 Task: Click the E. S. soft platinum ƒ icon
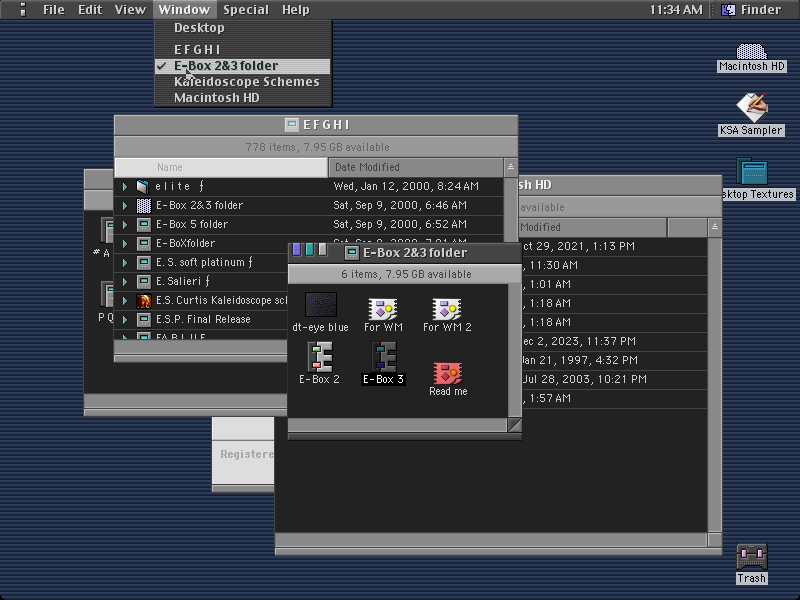click(x=143, y=263)
